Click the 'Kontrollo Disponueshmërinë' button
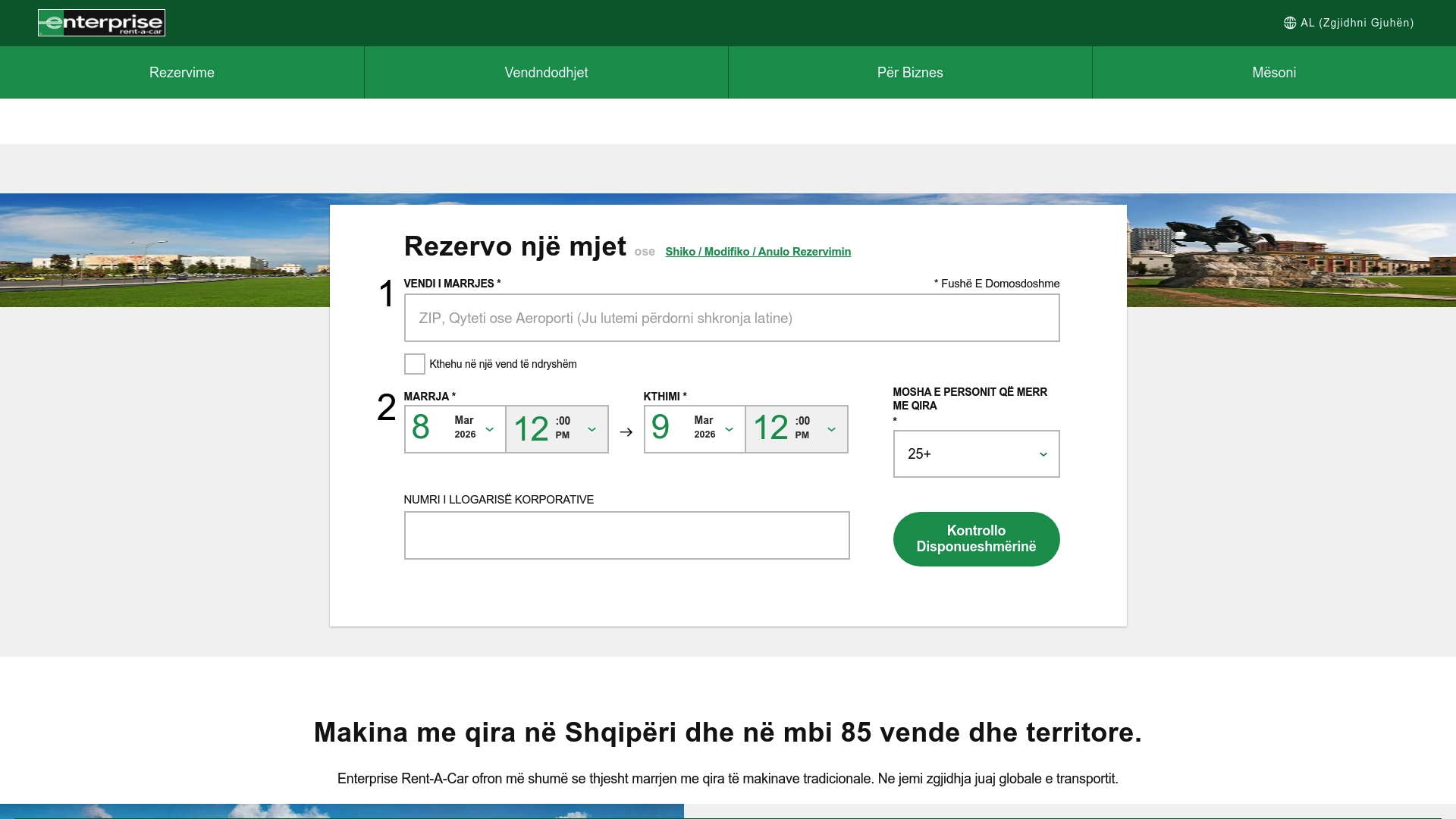1456x819 pixels. [x=976, y=538]
